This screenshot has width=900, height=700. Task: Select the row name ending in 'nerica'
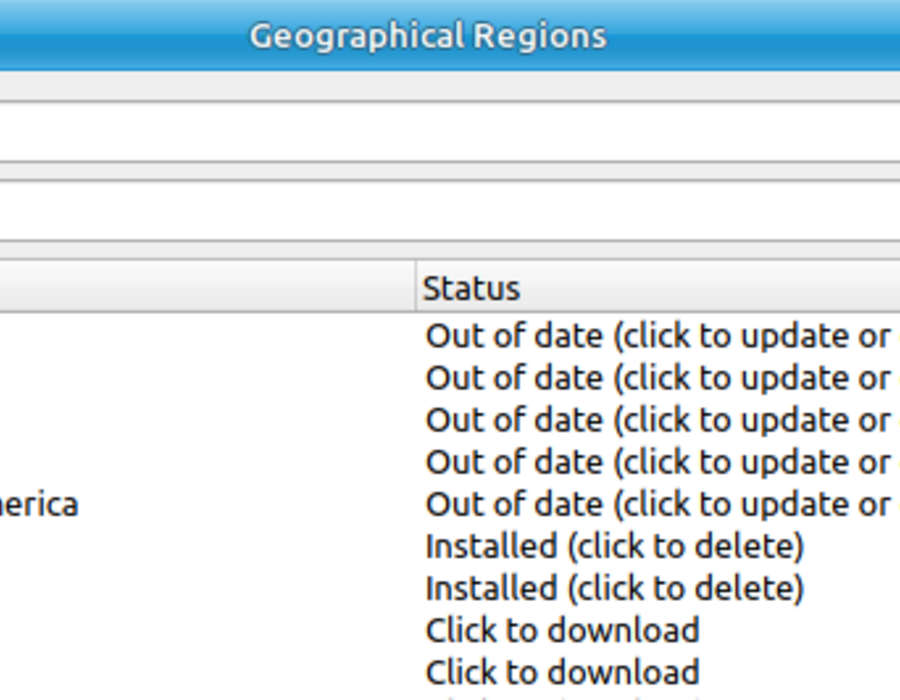39,504
